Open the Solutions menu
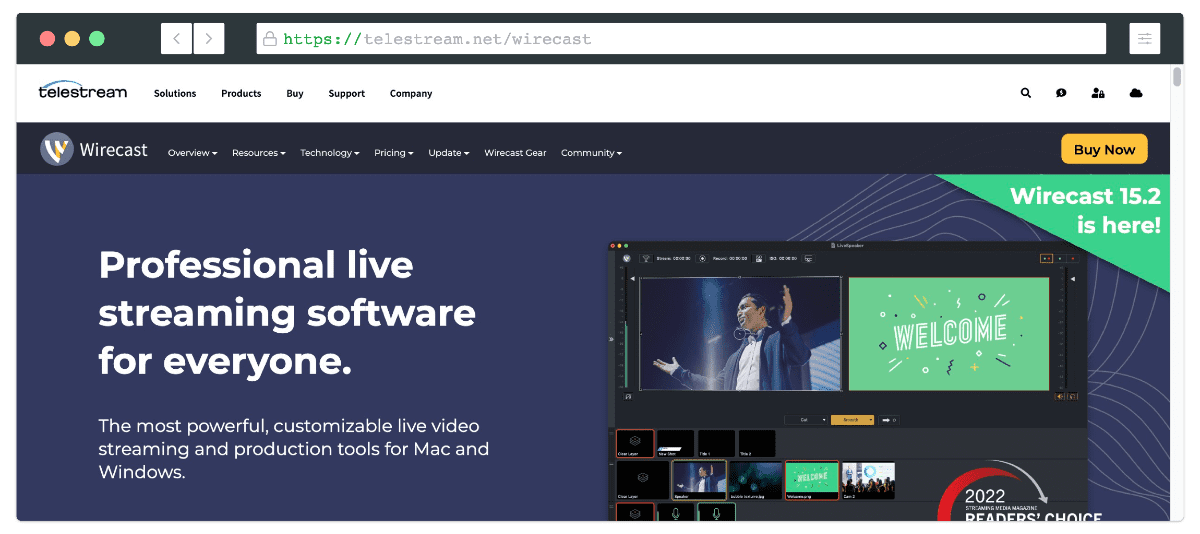This screenshot has height=534, width=1200. (175, 94)
